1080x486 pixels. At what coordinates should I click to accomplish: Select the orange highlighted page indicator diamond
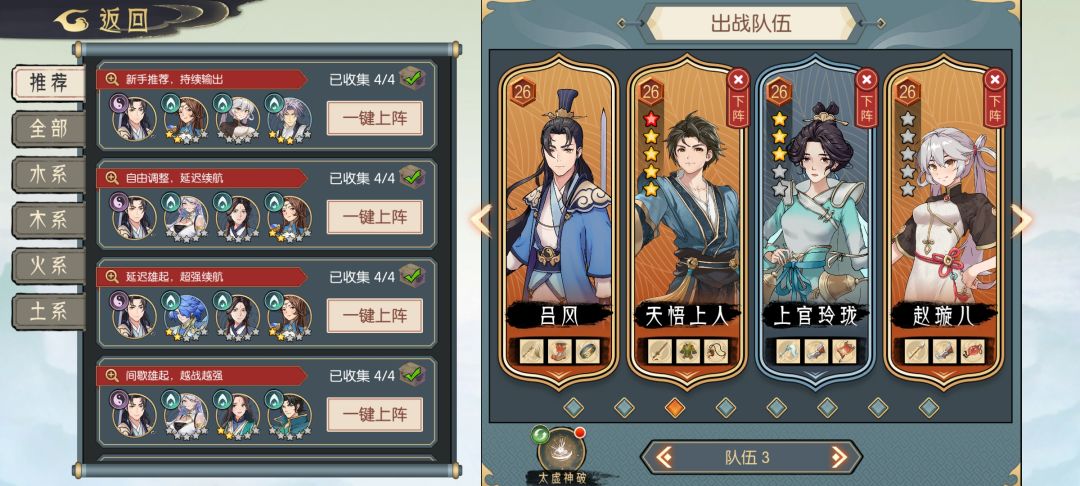675,408
